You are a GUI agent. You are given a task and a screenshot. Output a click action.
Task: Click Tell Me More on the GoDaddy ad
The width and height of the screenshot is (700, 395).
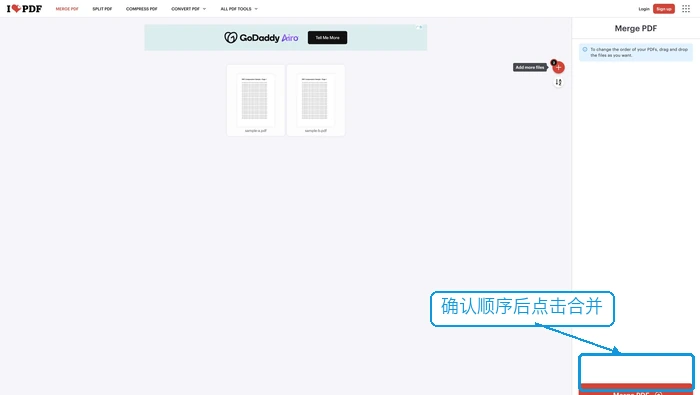tap(327, 37)
